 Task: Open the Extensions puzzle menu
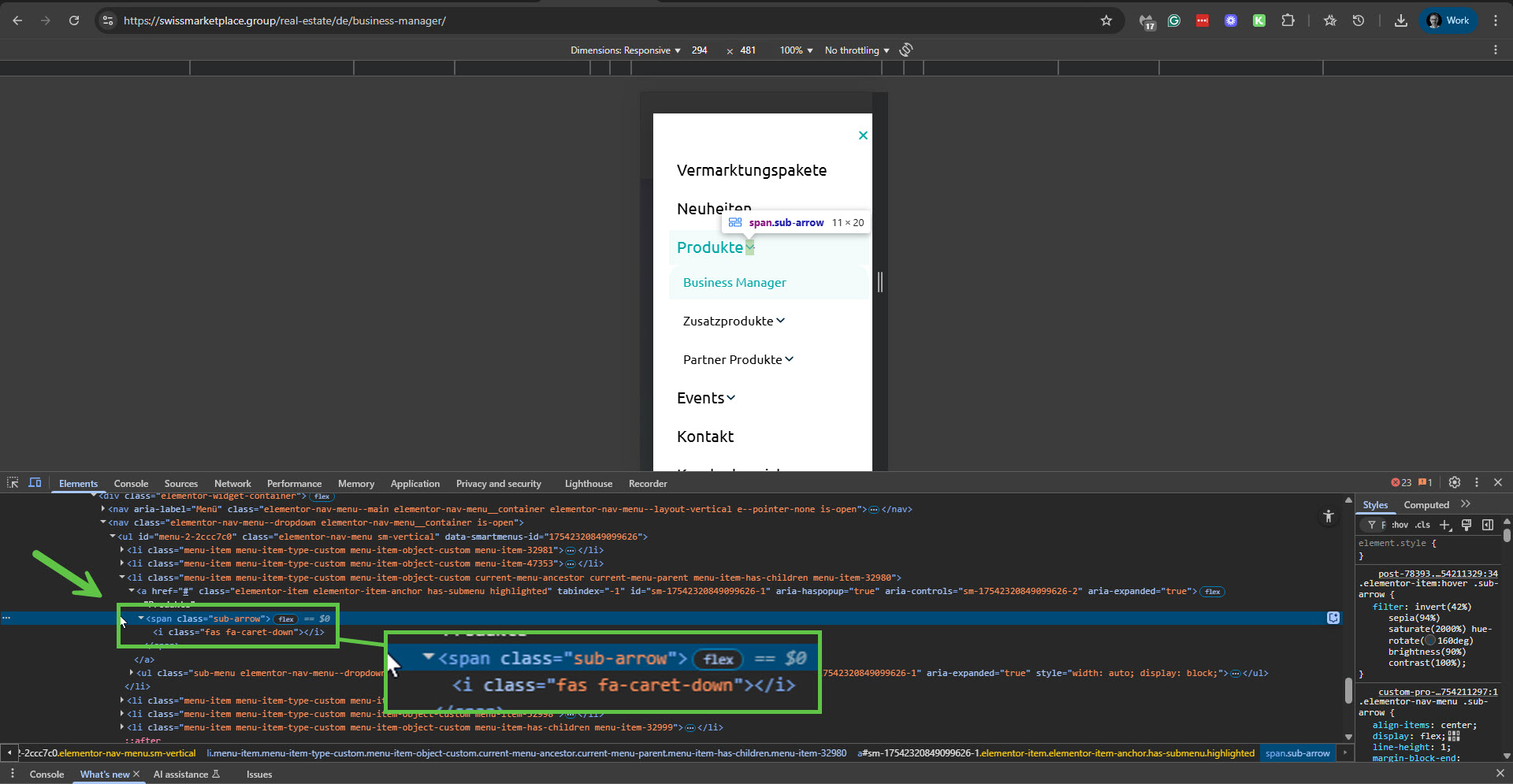(x=1288, y=20)
